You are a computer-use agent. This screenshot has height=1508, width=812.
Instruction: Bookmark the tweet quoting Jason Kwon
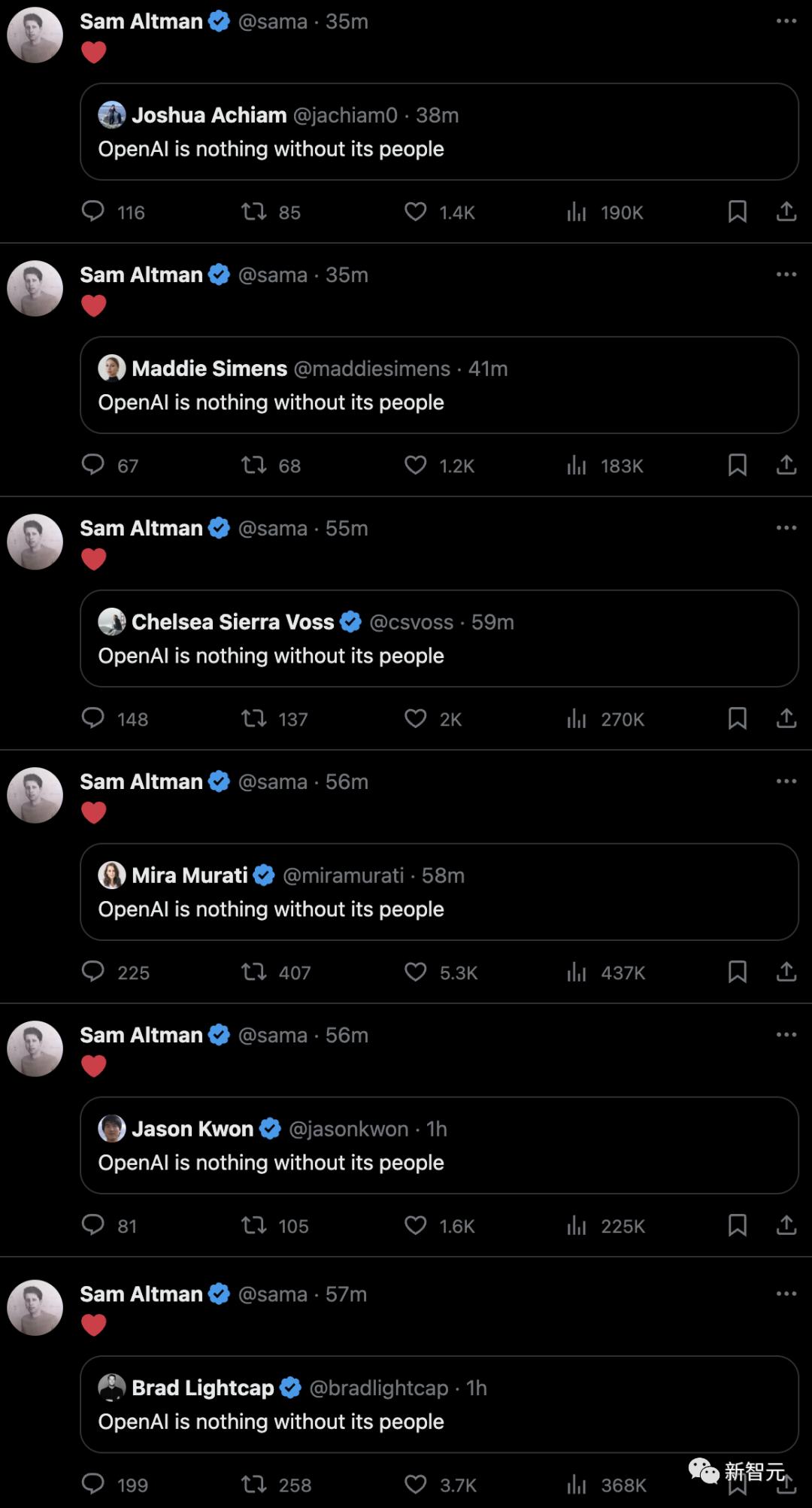[737, 1226]
